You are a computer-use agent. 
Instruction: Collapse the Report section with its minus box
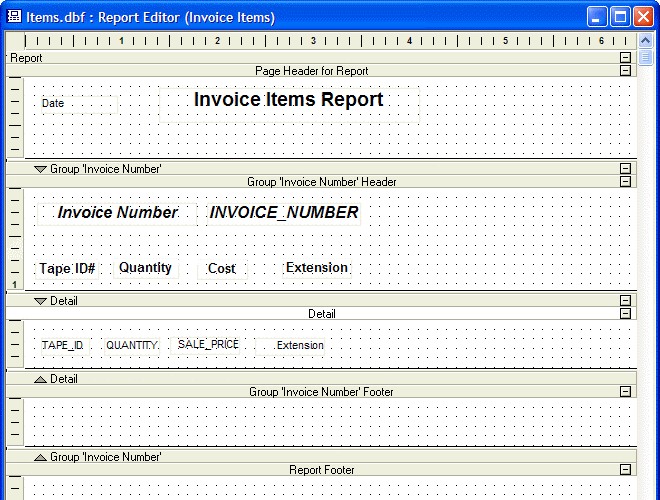625,57
